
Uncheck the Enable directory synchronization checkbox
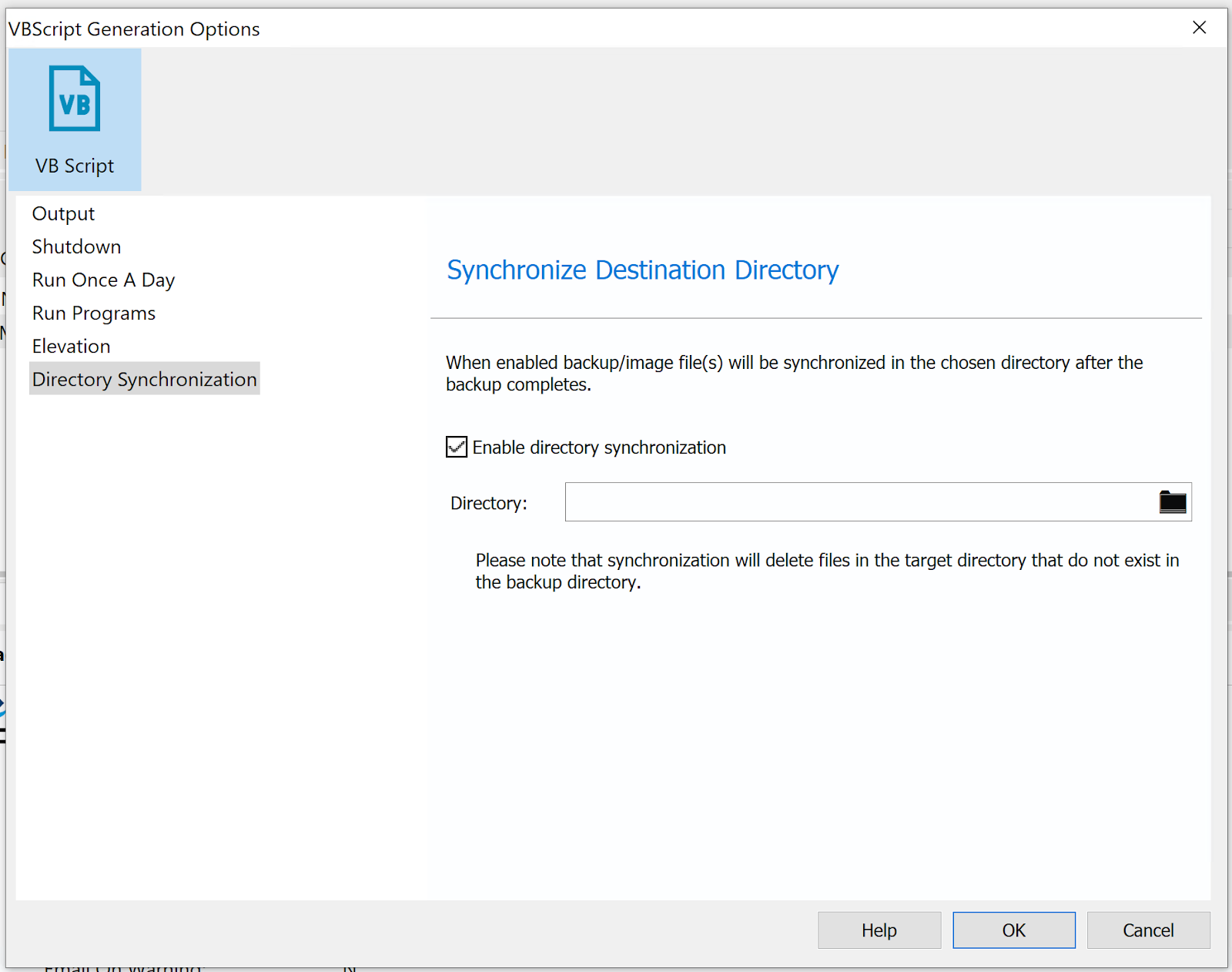[457, 447]
